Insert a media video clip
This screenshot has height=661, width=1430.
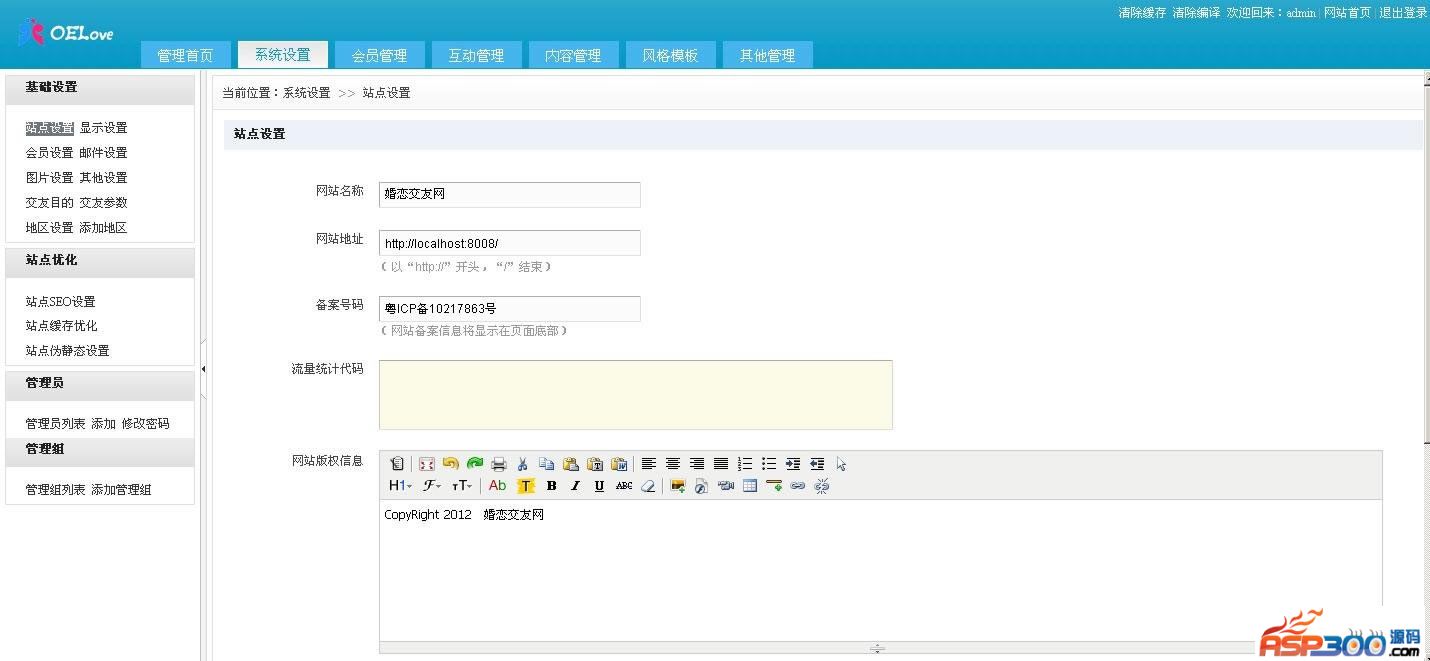point(726,486)
